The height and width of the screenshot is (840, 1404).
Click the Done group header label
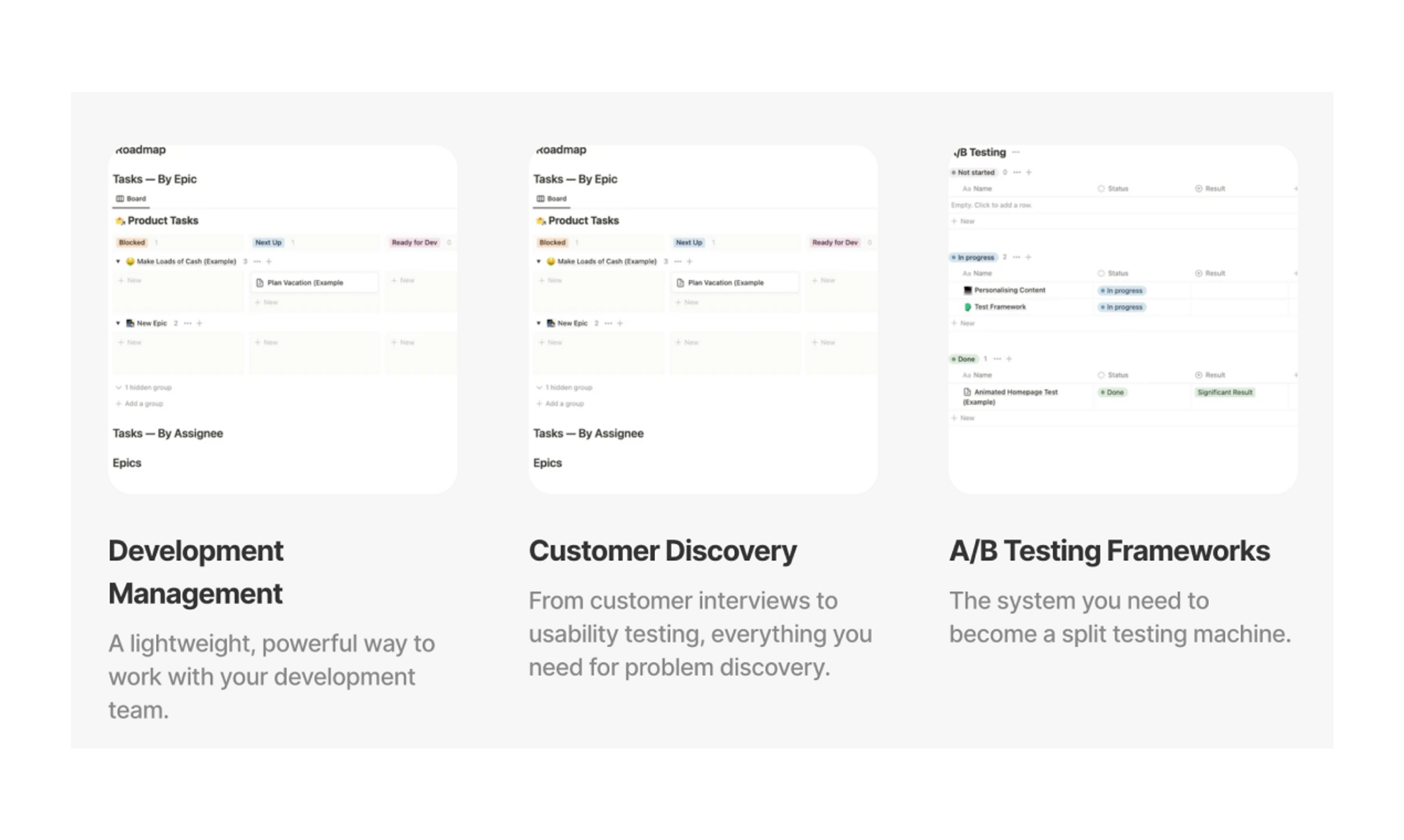pyautogui.click(x=963, y=359)
